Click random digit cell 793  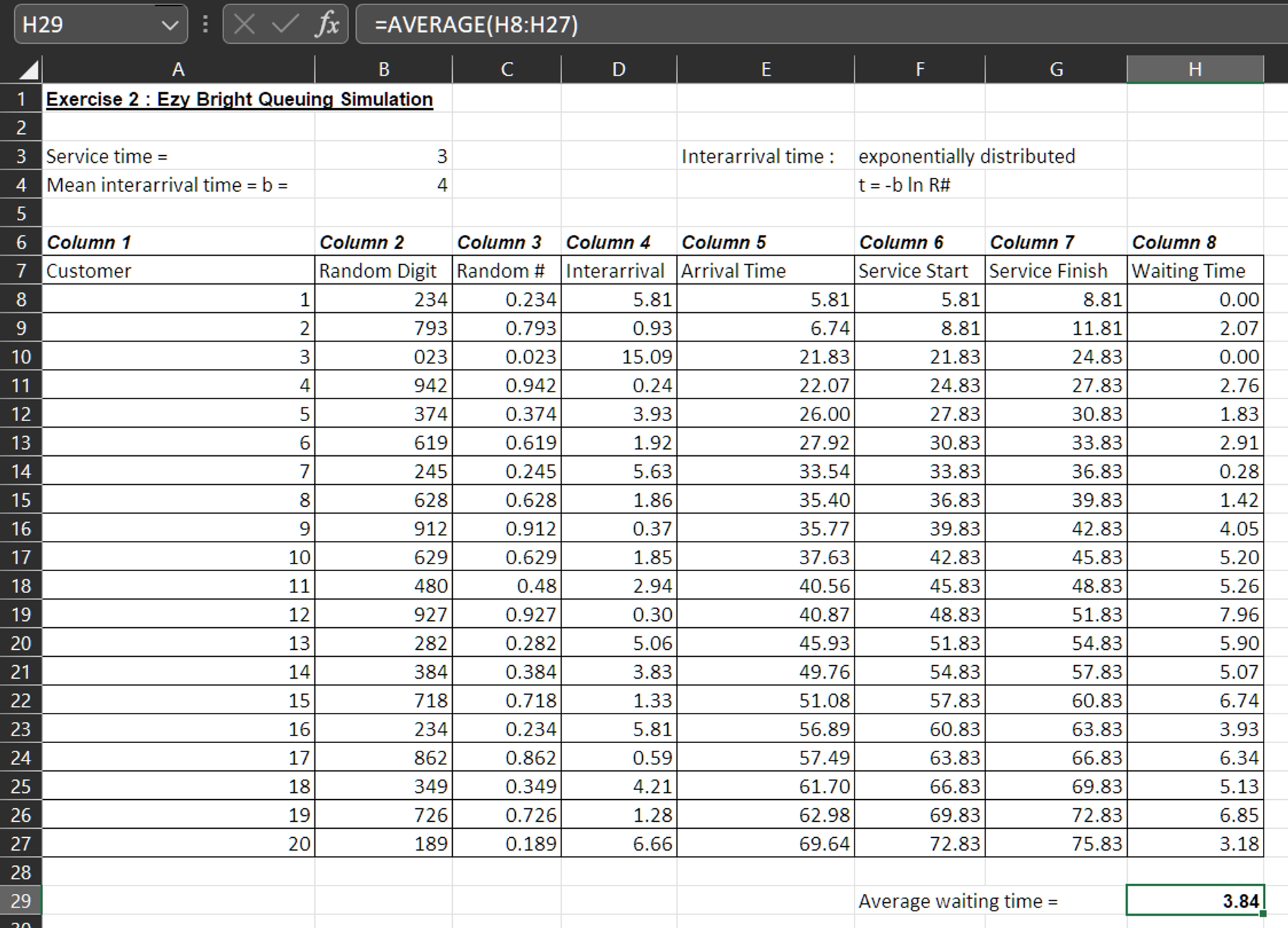[384, 328]
